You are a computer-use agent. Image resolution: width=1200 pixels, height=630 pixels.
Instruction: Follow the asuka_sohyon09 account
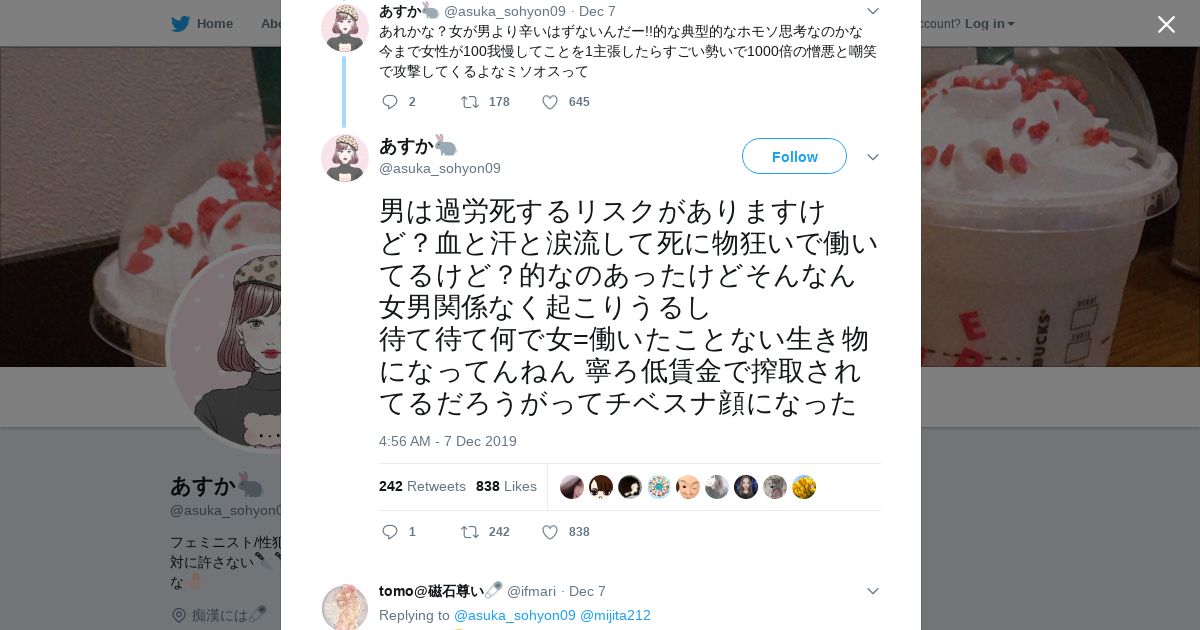coord(794,156)
